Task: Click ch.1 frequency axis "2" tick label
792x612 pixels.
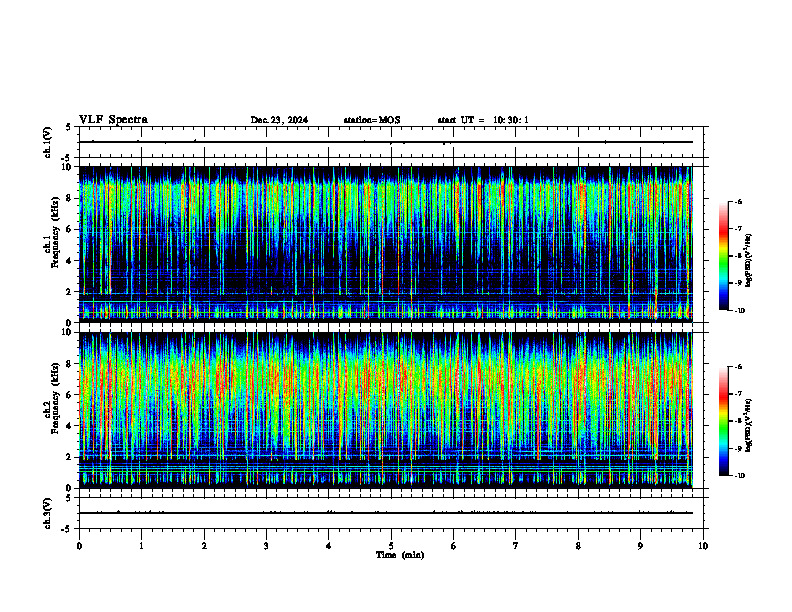Action: click(x=70, y=291)
